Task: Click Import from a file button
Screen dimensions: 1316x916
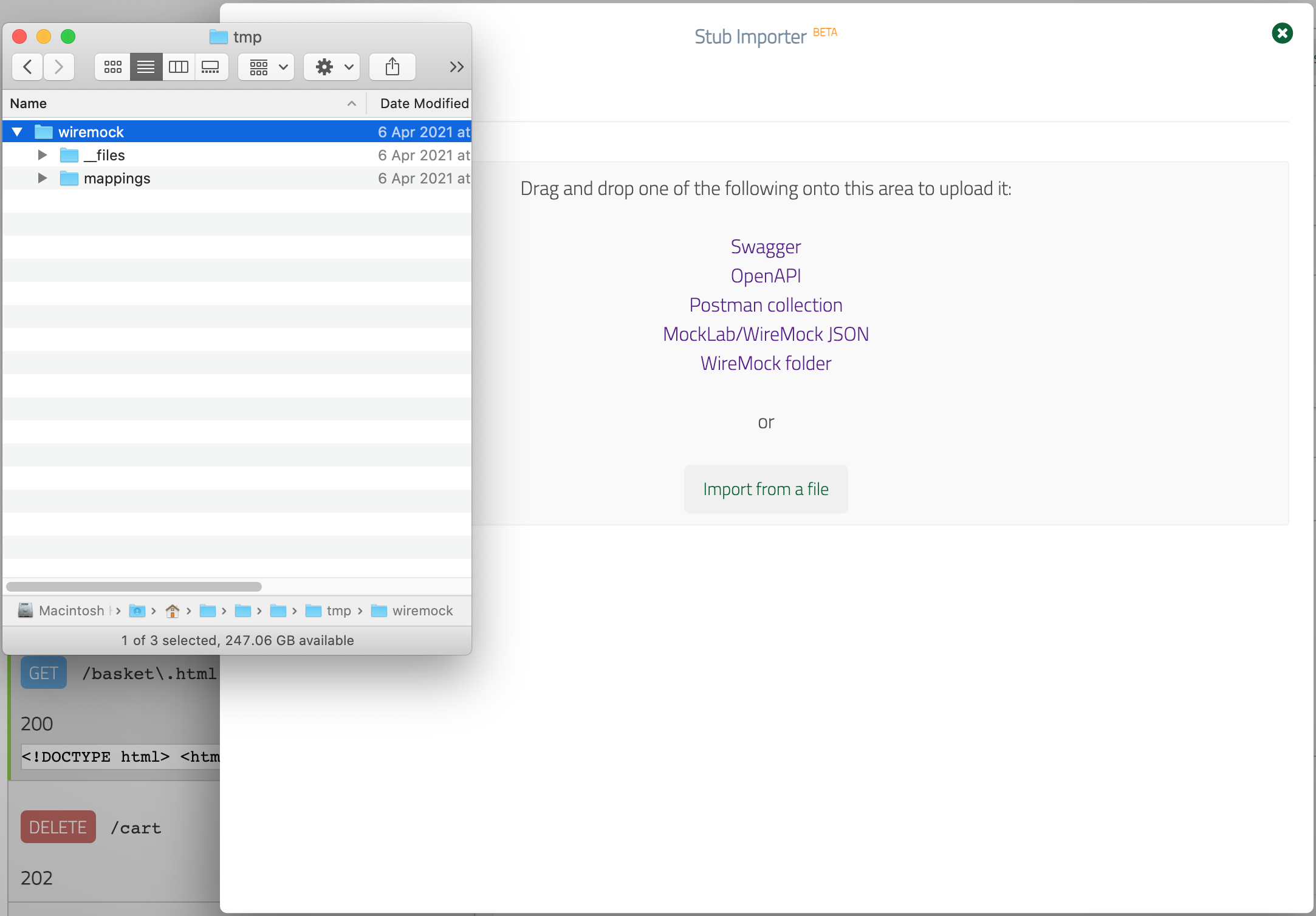Action: (x=766, y=489)
